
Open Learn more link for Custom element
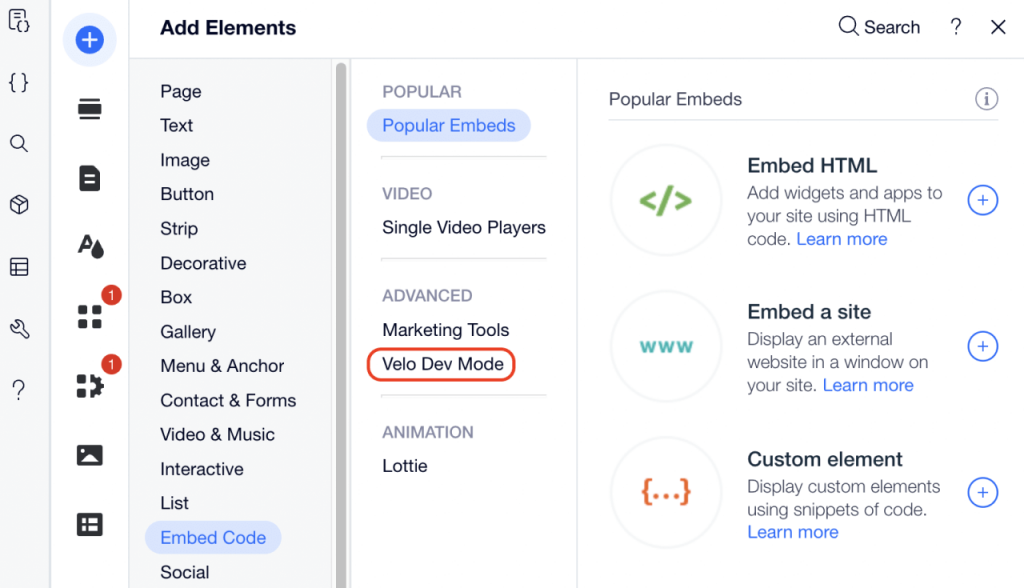point(792,531)
